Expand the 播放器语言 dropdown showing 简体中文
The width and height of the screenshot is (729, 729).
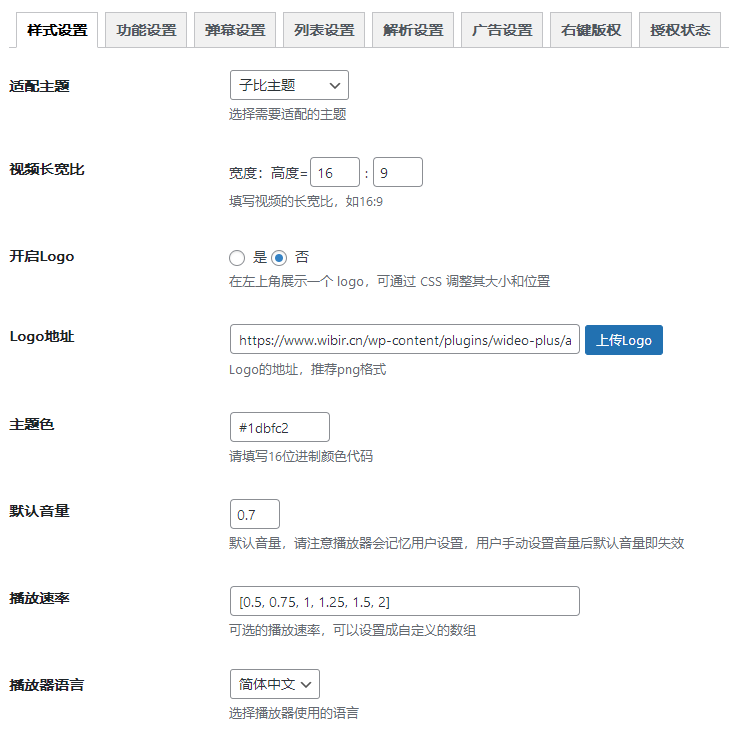click(275, 684)
